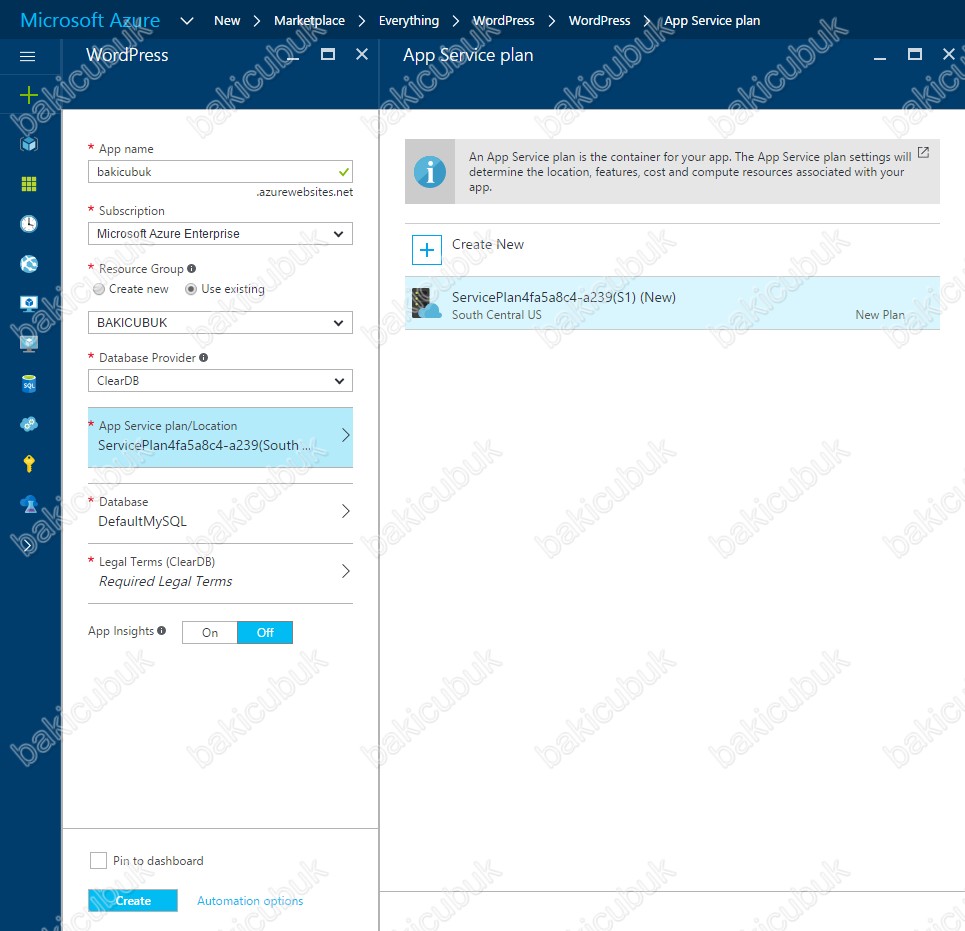Open external link icon in info banner
The height and width of the screenshot is (931, 965).
point(923,152)
